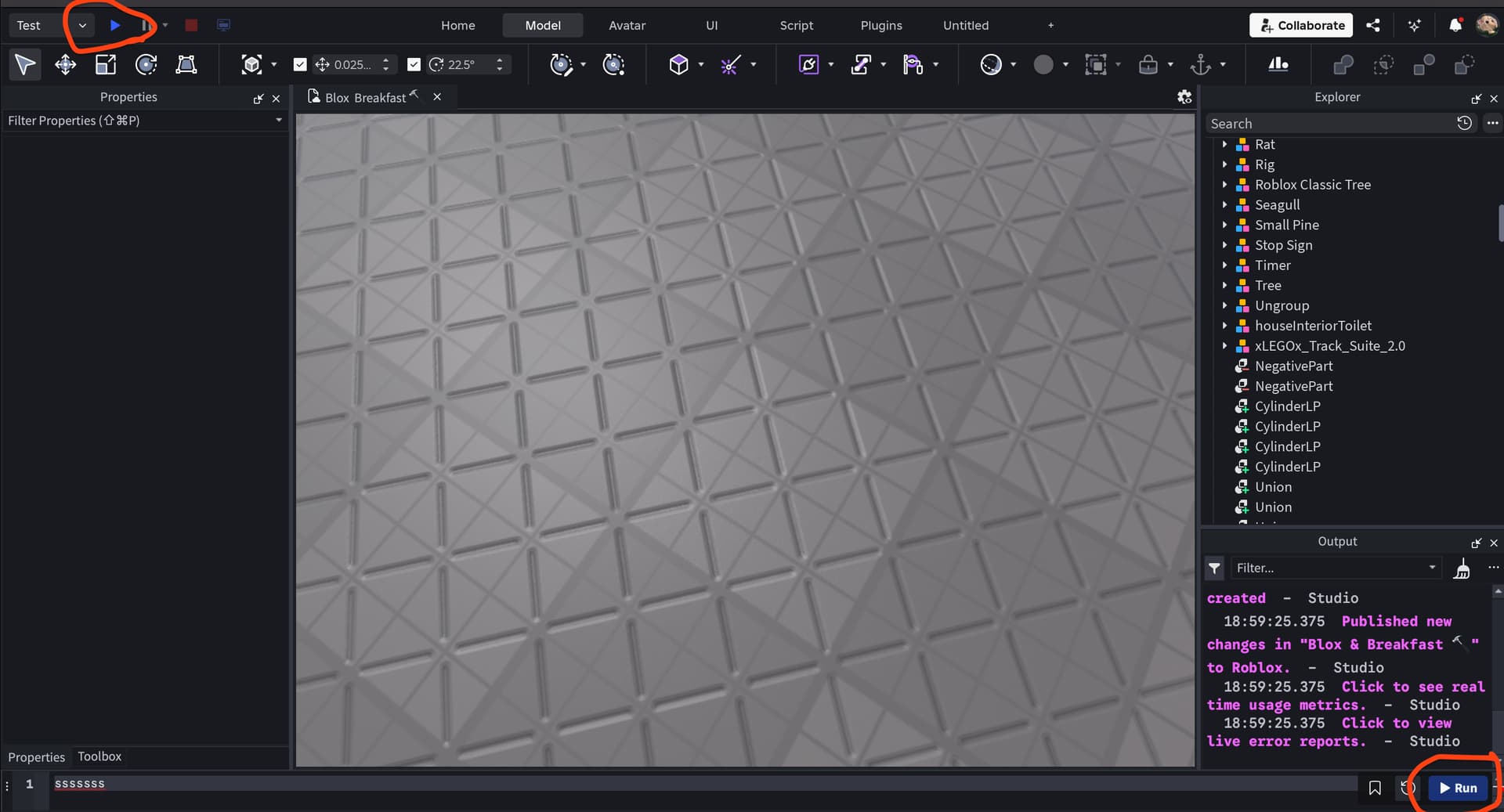Image resolution: width=1504 pixels, height=812 pixels.
Task: Start playtest with the blue Play button
Action: [x=115, y=25]
